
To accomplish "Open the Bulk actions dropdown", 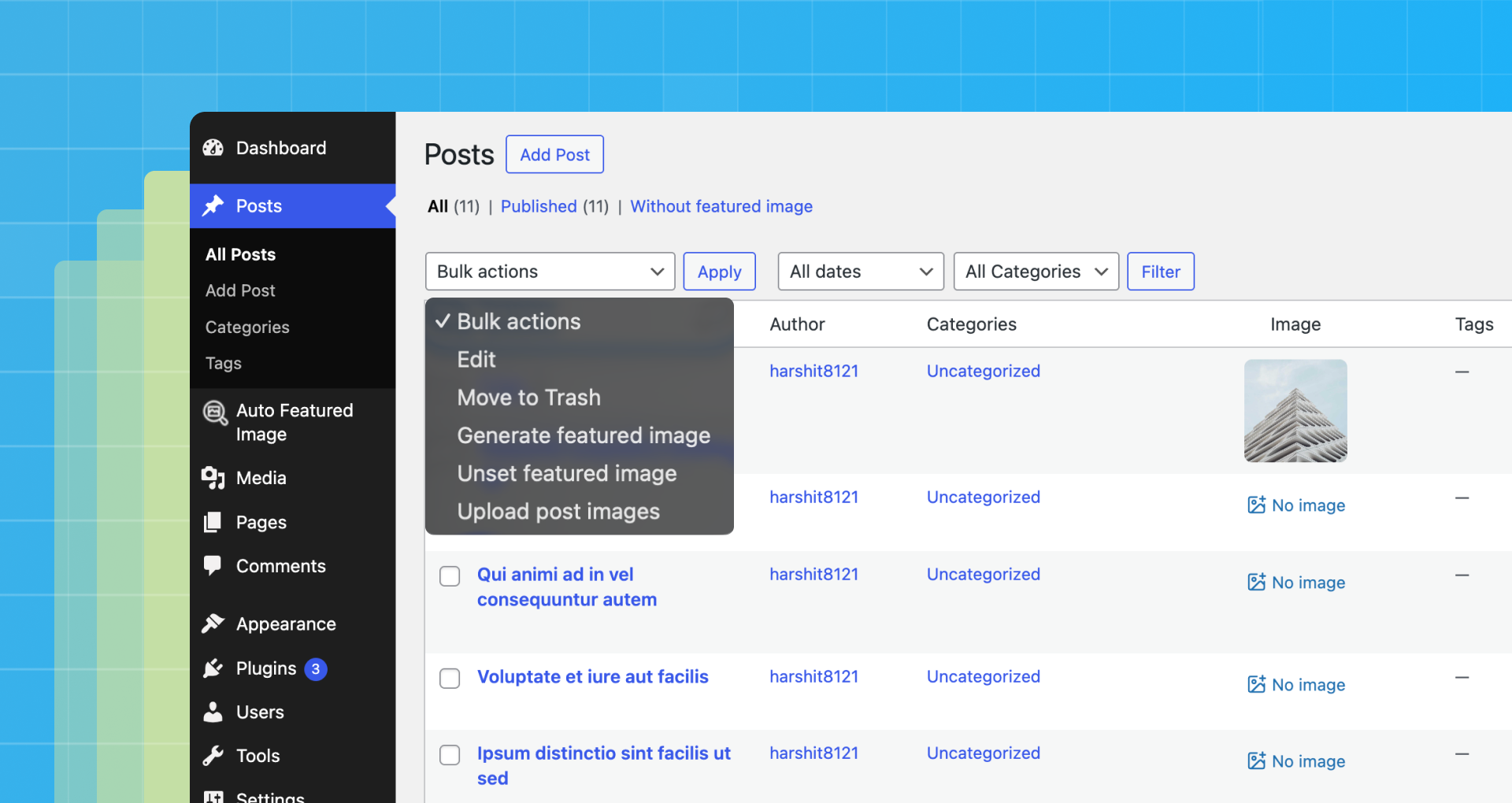I will tap(550, 271).
